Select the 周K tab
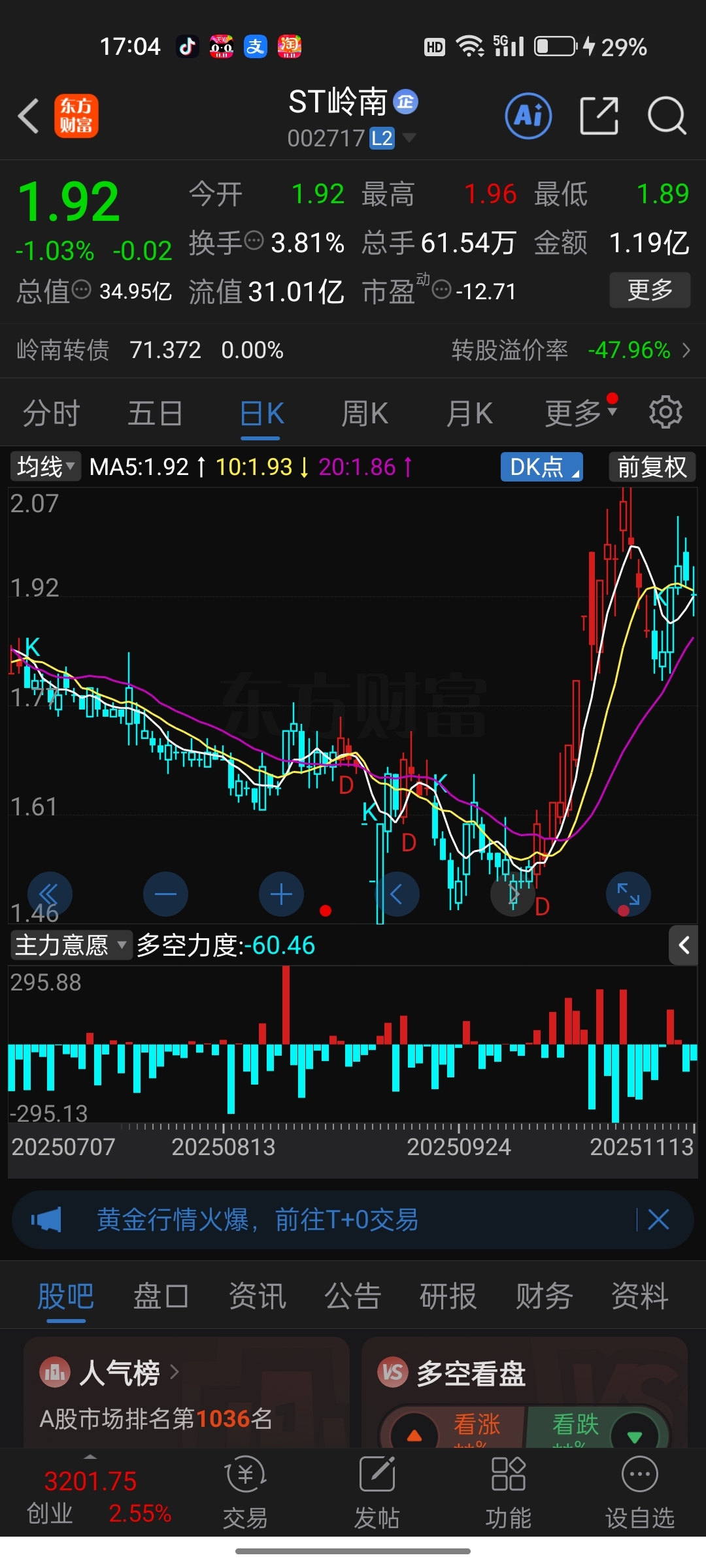This screenshot has height=1568, width=706. [x=364, y=413]
